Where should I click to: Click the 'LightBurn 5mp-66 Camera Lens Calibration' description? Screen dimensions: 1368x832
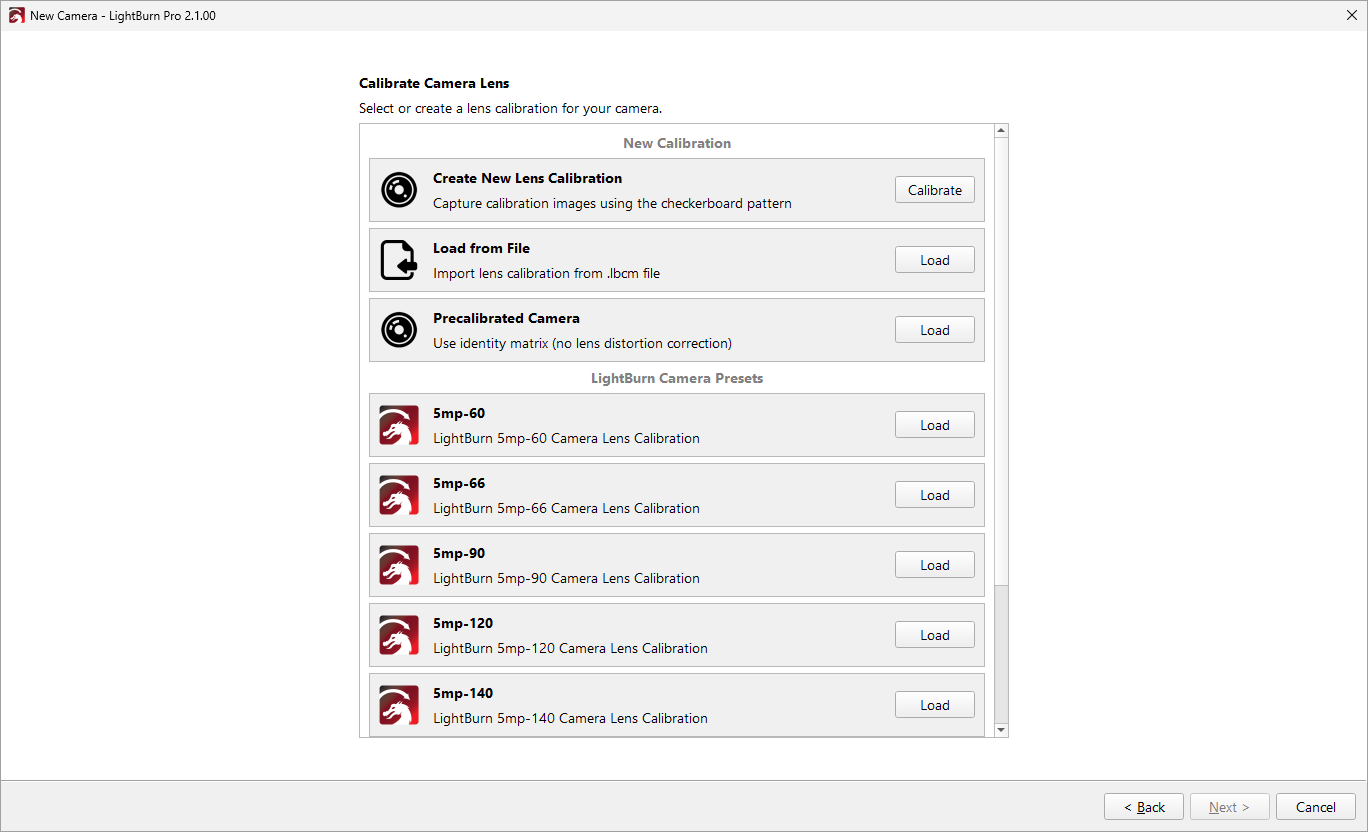[x=566, y=508]
